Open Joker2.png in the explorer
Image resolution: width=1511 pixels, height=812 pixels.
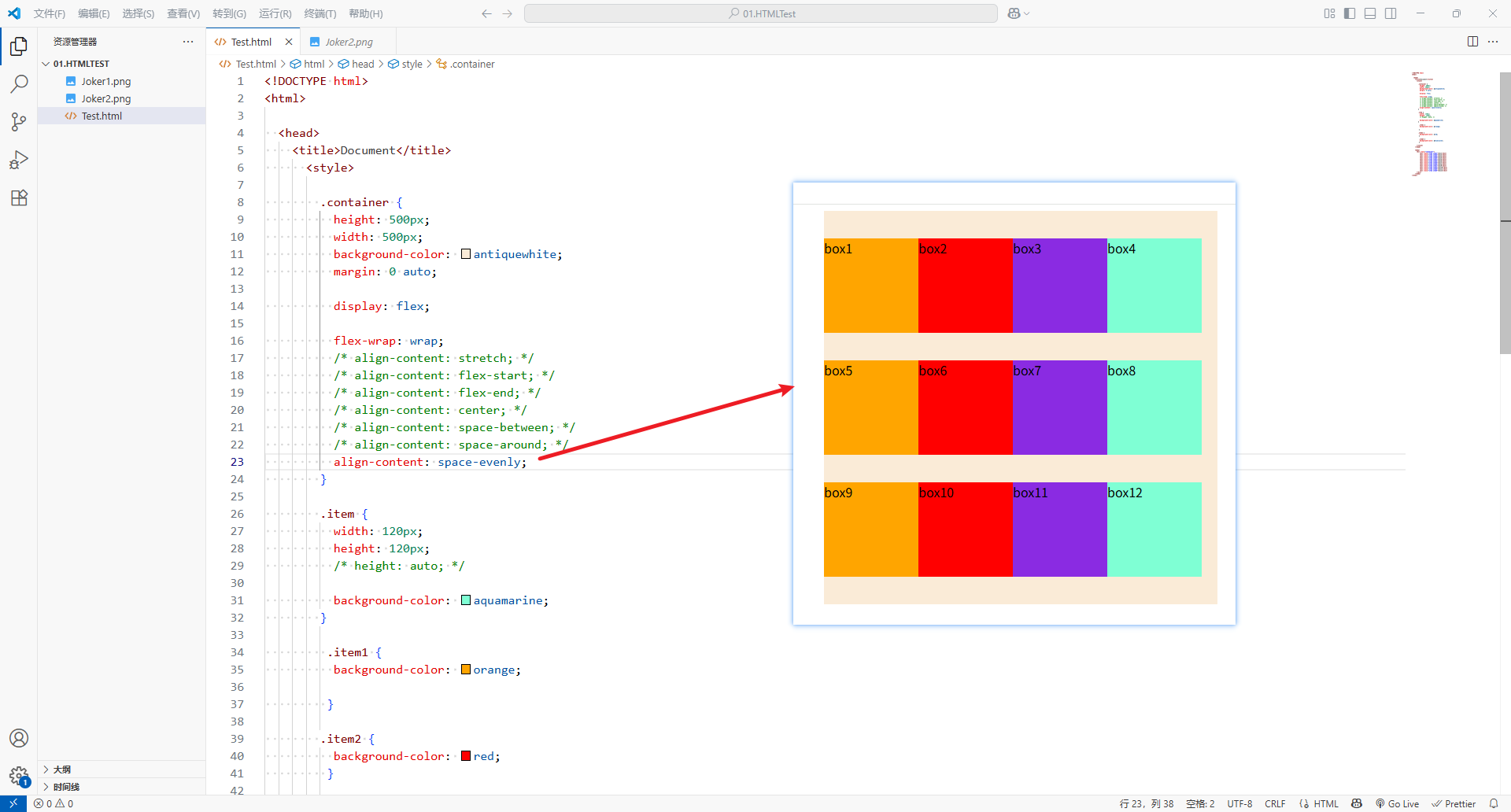pyautogui.click(x=122, y=98)
